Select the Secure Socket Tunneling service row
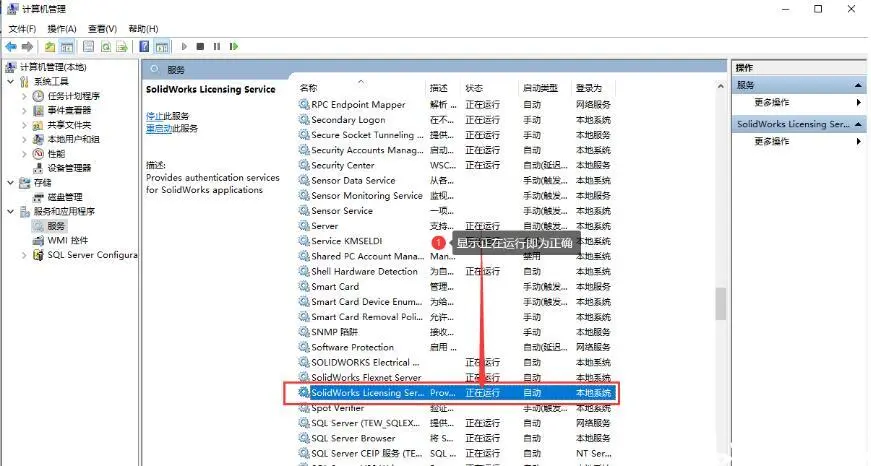 pyautogui.click(x=456, y=135)
